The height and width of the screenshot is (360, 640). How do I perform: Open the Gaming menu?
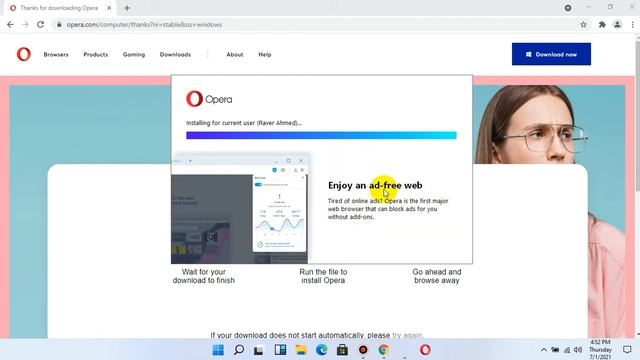(134, 54)
